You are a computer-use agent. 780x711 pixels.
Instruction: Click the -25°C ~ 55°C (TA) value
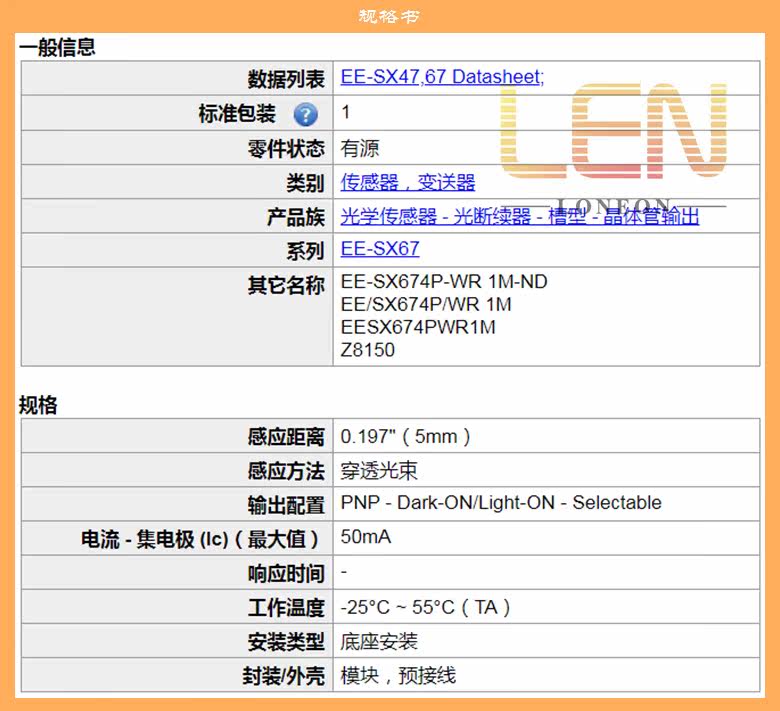425,607
